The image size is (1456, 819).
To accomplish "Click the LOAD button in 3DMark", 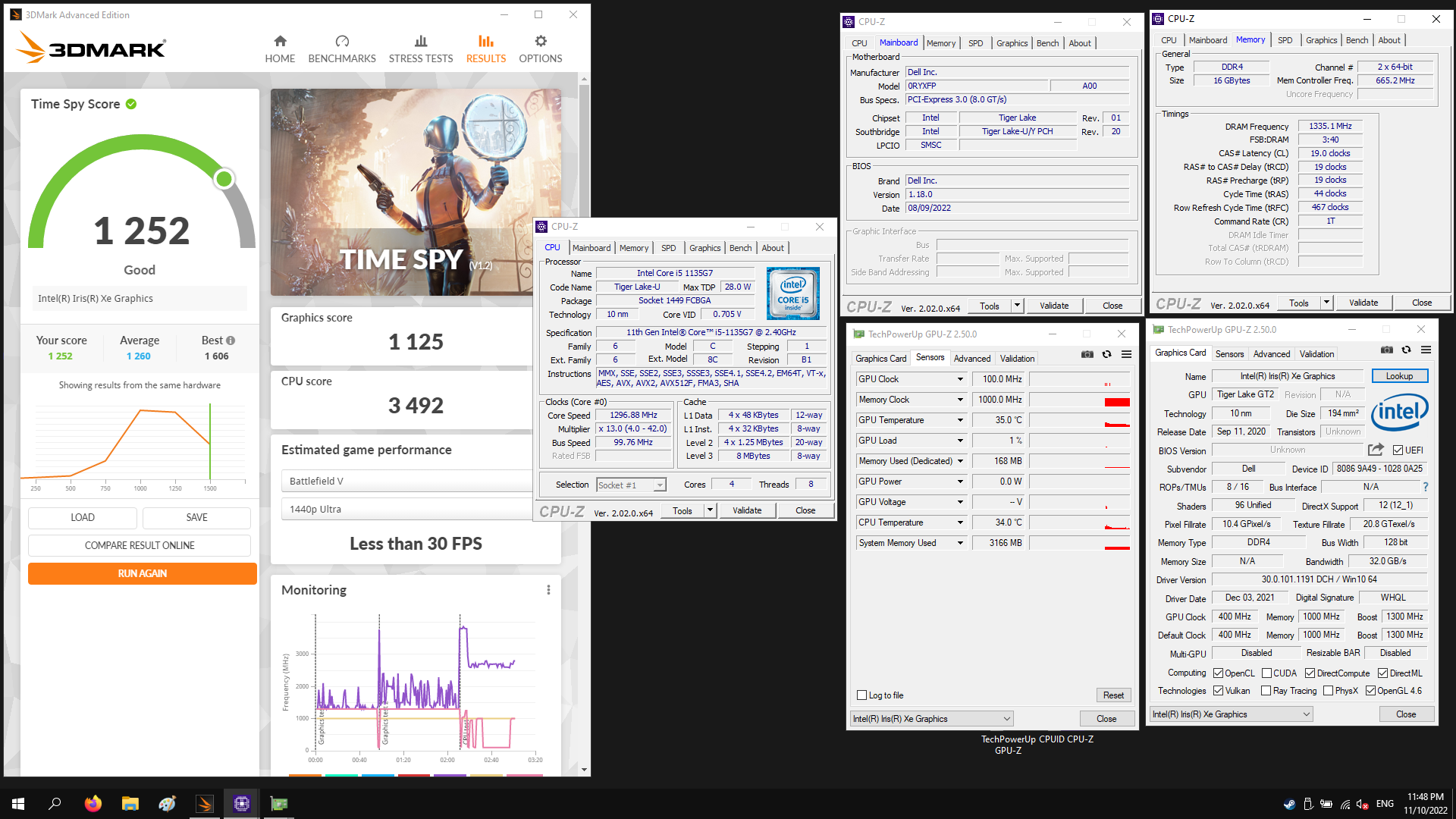I will coord(83,517).
